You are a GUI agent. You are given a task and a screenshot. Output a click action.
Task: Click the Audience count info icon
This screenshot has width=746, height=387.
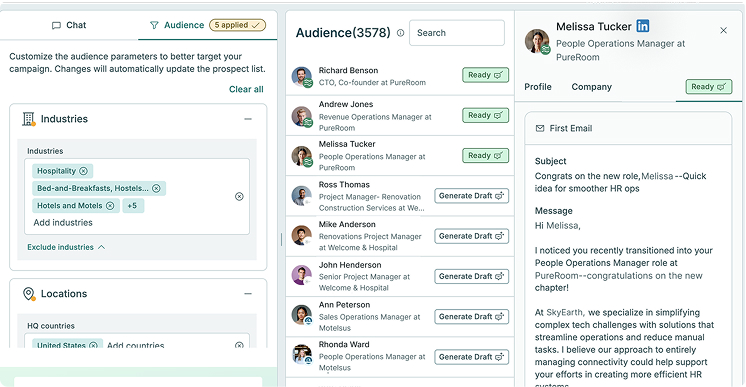[401, 33]
